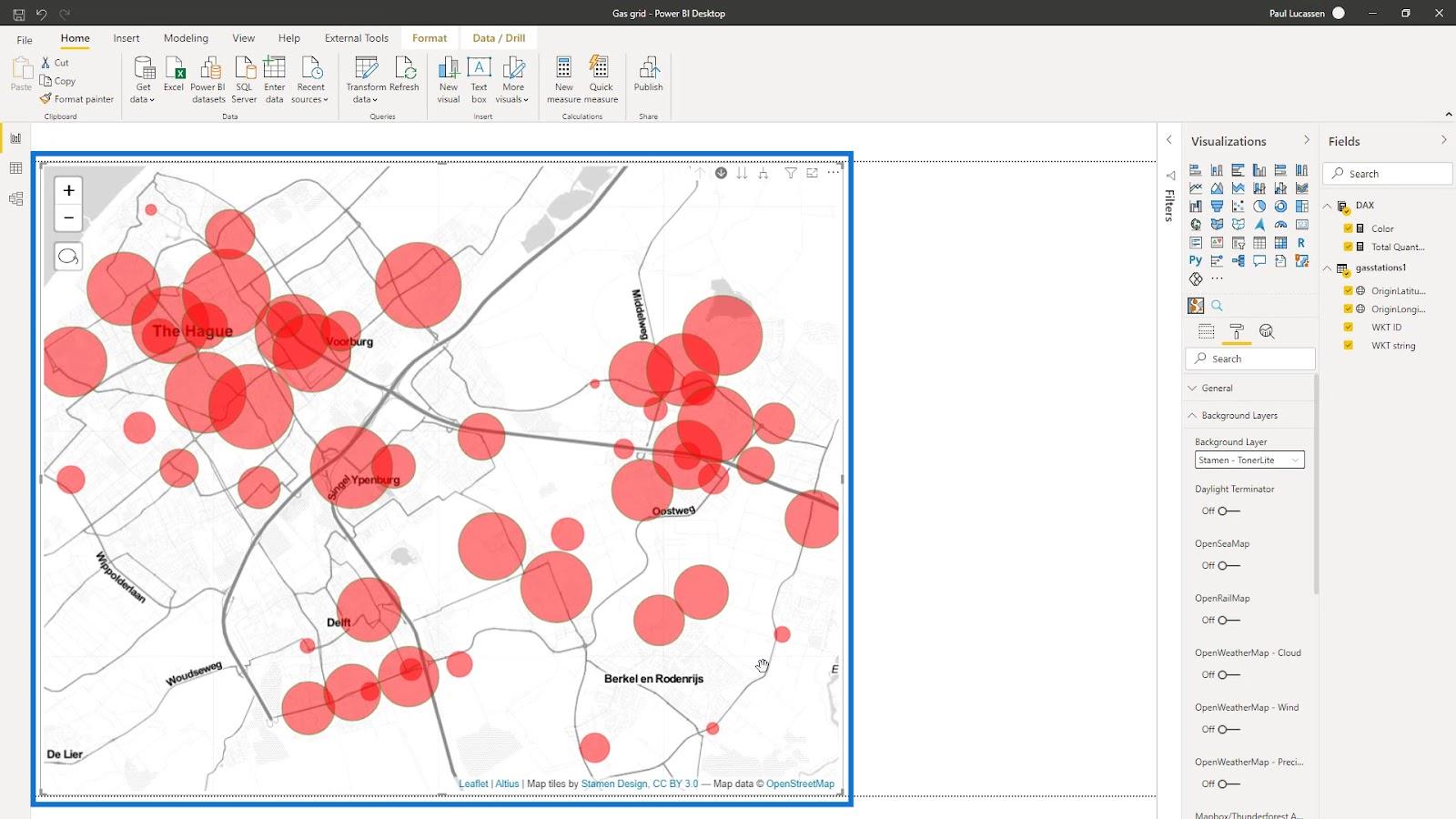Select the funnel chart visualization
Viewport: 1456px width, 819px height.
click(1217, 207)
